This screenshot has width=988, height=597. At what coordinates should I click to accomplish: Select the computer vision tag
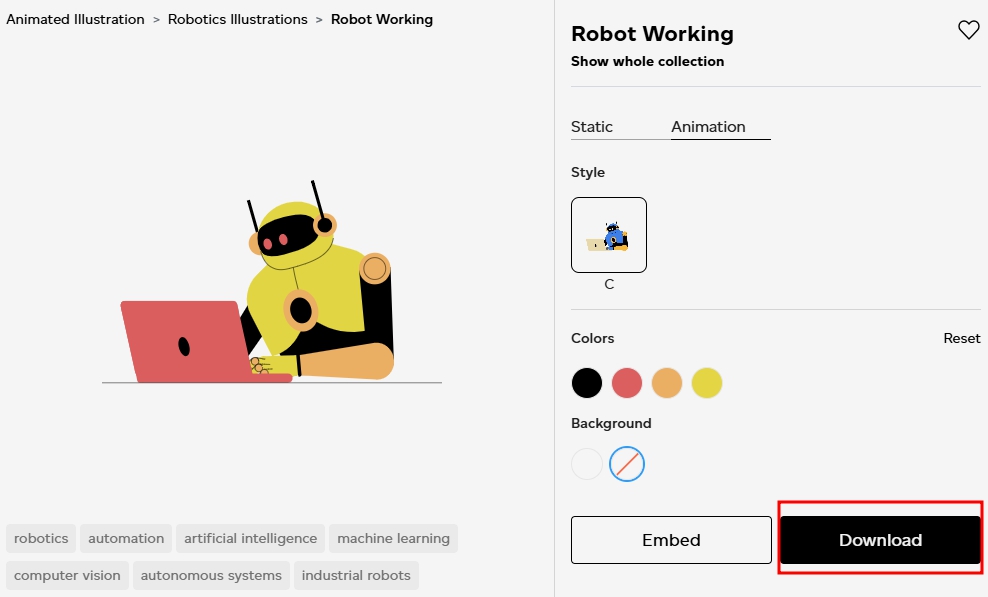67,576
